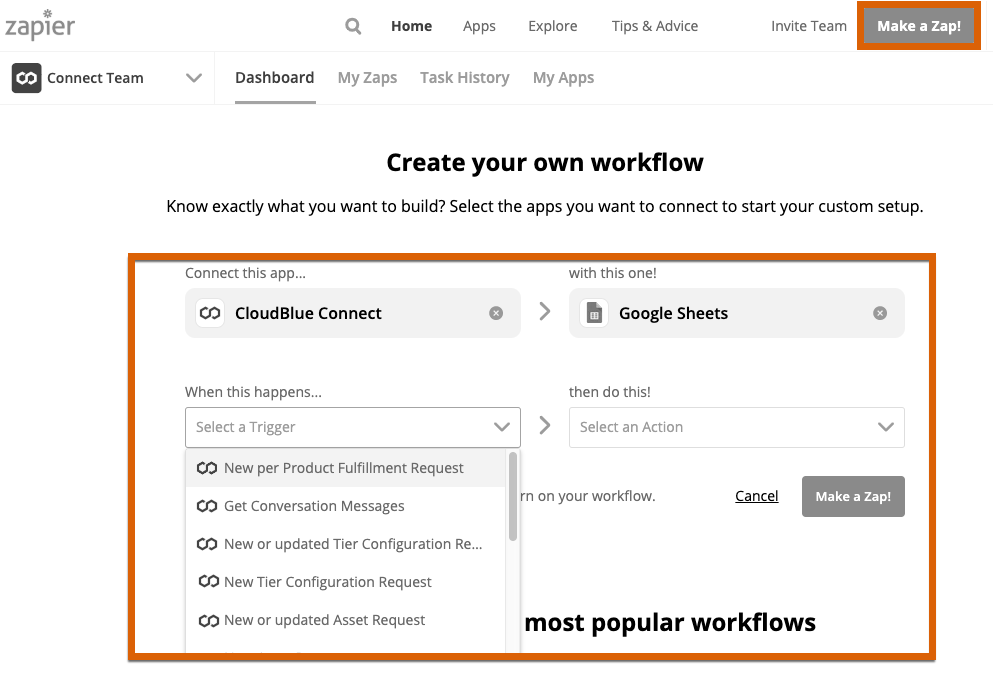This screenshot has width=993, height=685.
Task: Click the Zapier logo
Action: click(x=40, y=25)
